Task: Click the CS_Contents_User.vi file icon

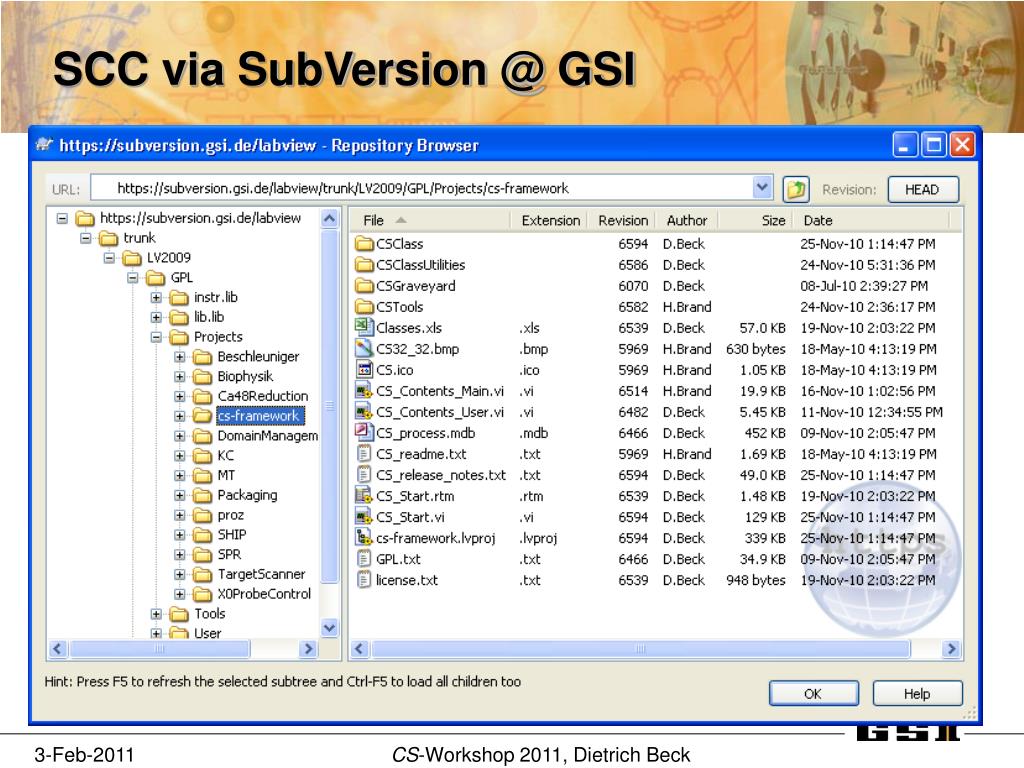Action: point(364,411)
